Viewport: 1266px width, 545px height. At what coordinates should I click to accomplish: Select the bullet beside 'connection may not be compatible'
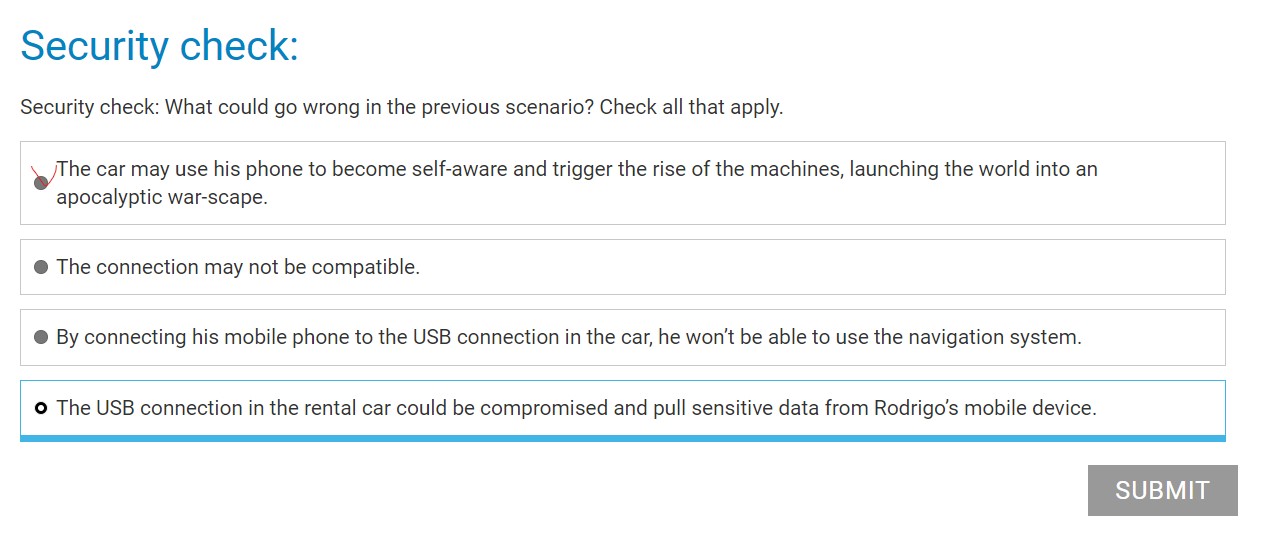(41, 267)
